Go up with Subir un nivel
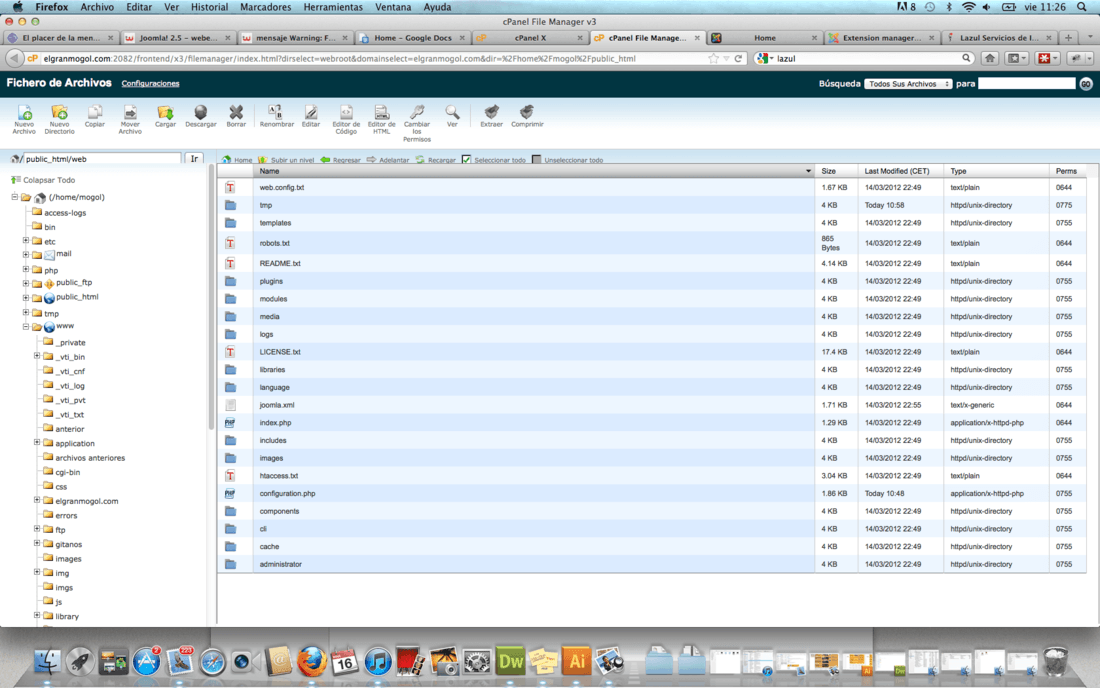The image size is (1100, 688). [286, 160]
